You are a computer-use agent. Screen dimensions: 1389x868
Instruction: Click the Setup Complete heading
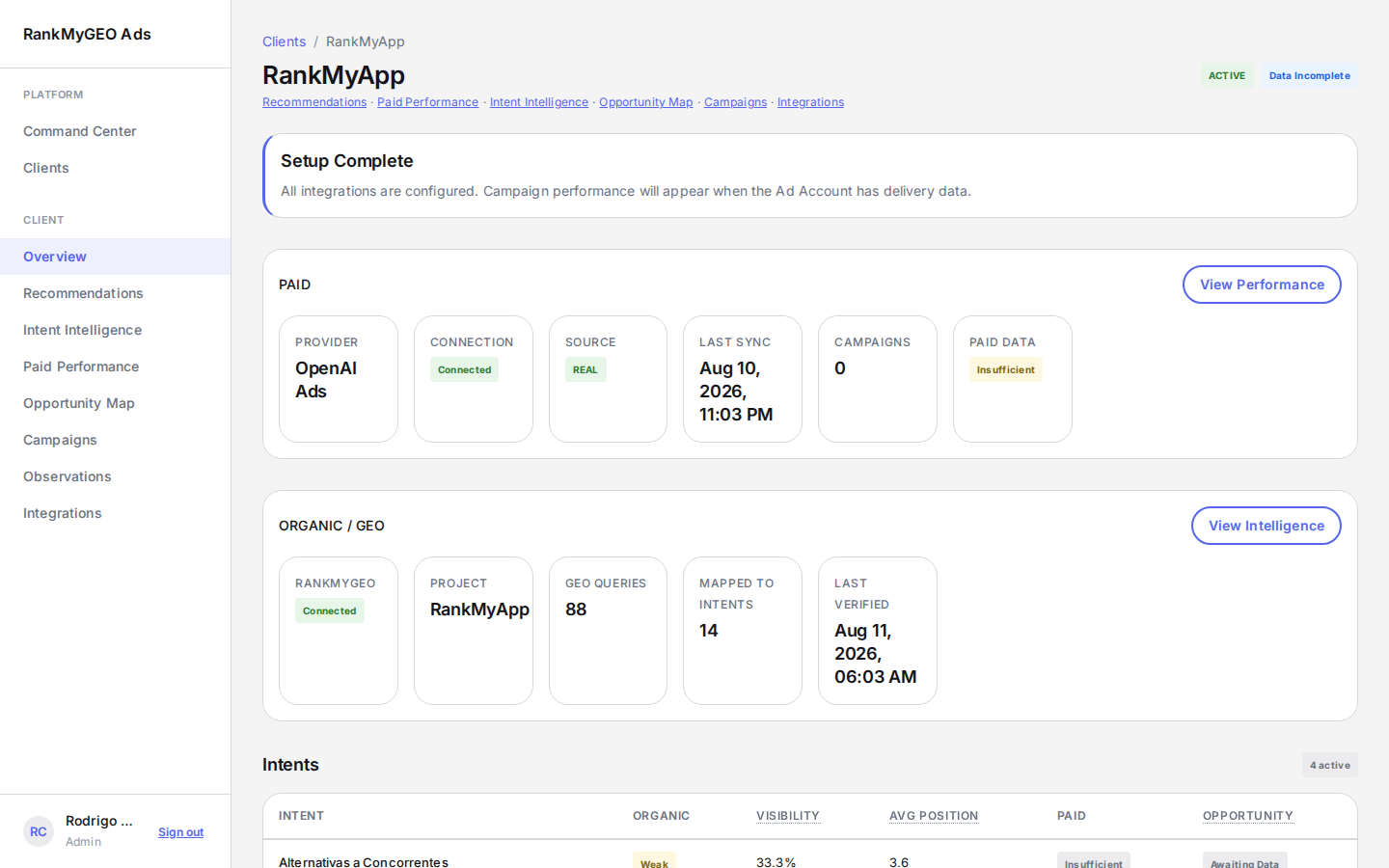click(x=347, y=161)
